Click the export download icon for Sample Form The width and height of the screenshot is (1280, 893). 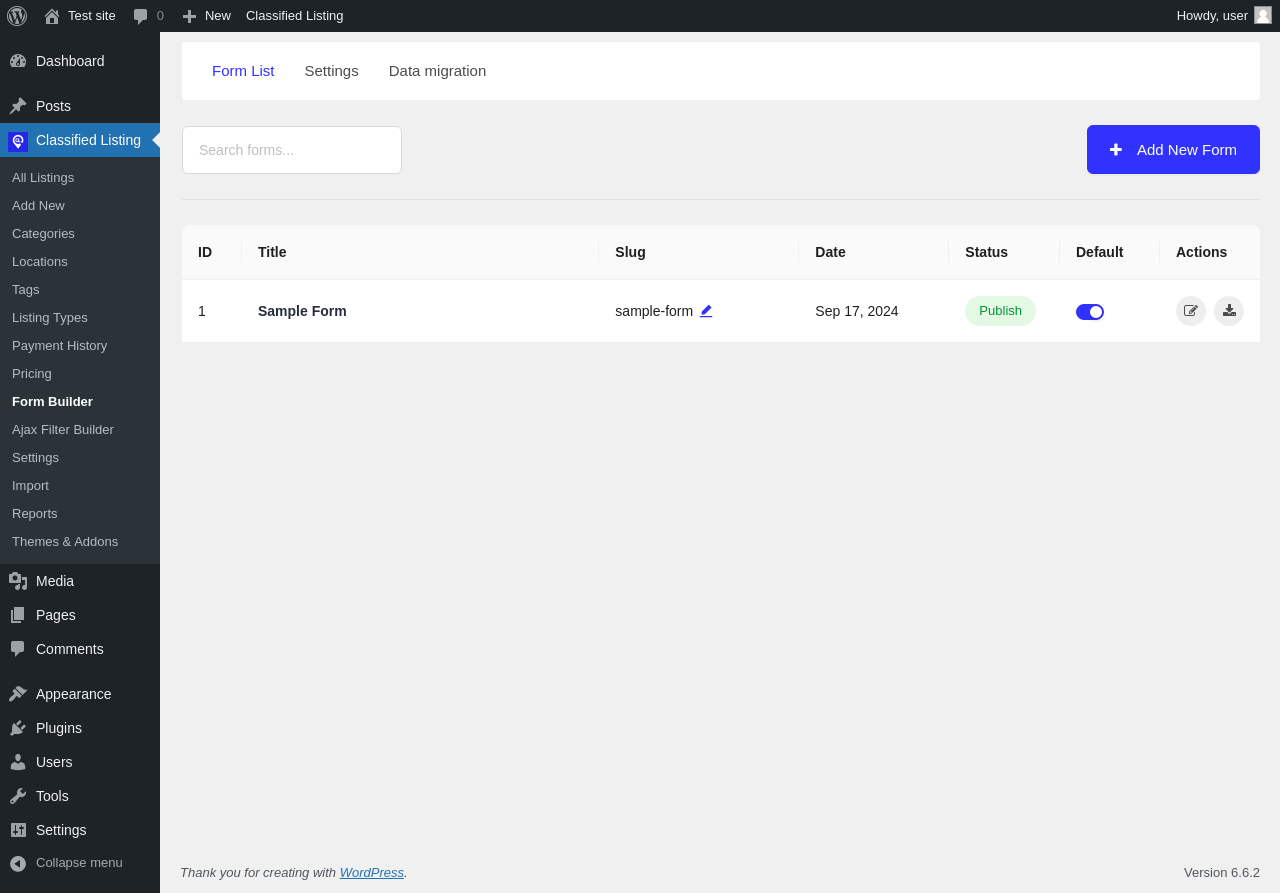pos(1229,311)
